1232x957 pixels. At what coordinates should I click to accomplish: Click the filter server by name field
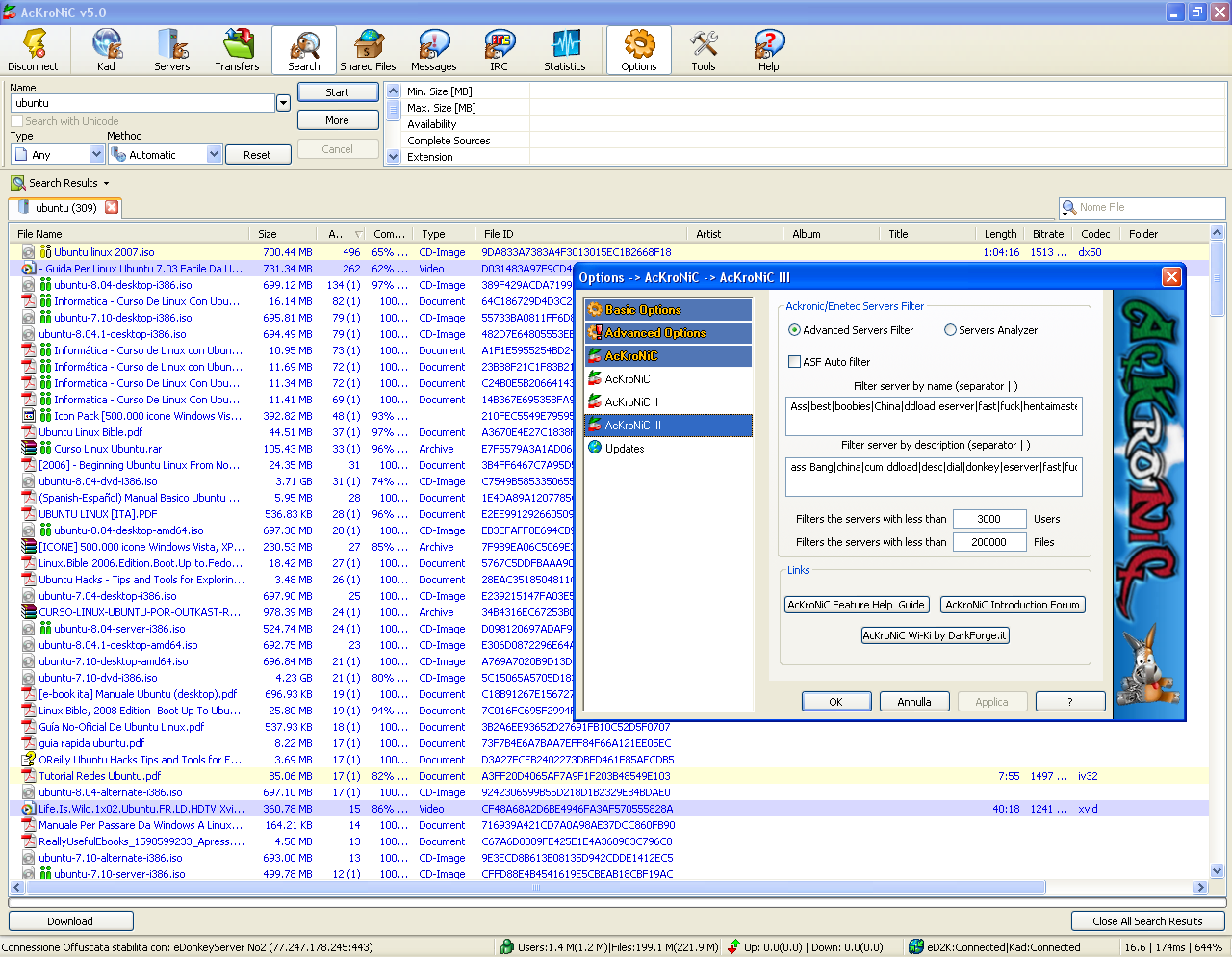point(934,416)
